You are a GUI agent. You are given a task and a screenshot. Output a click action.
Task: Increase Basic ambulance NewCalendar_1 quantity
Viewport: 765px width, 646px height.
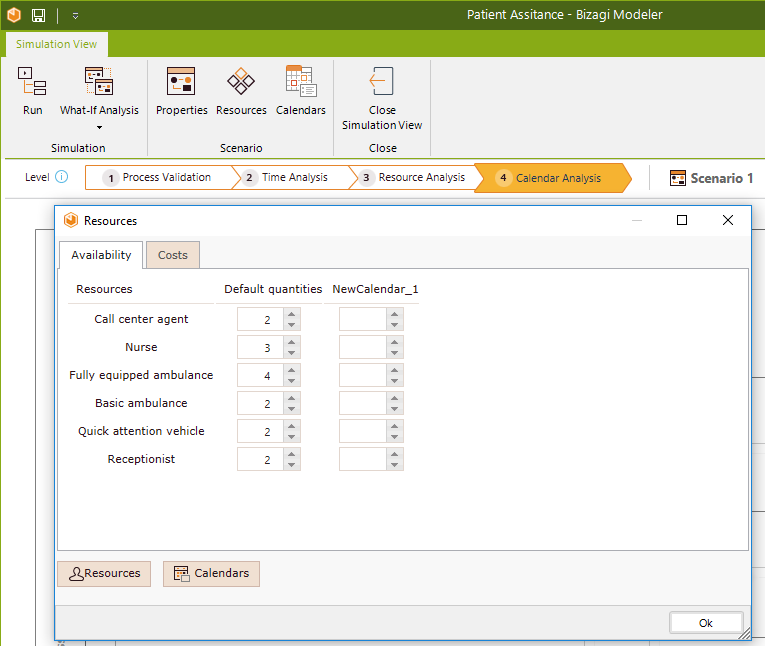tap(394, 398)
